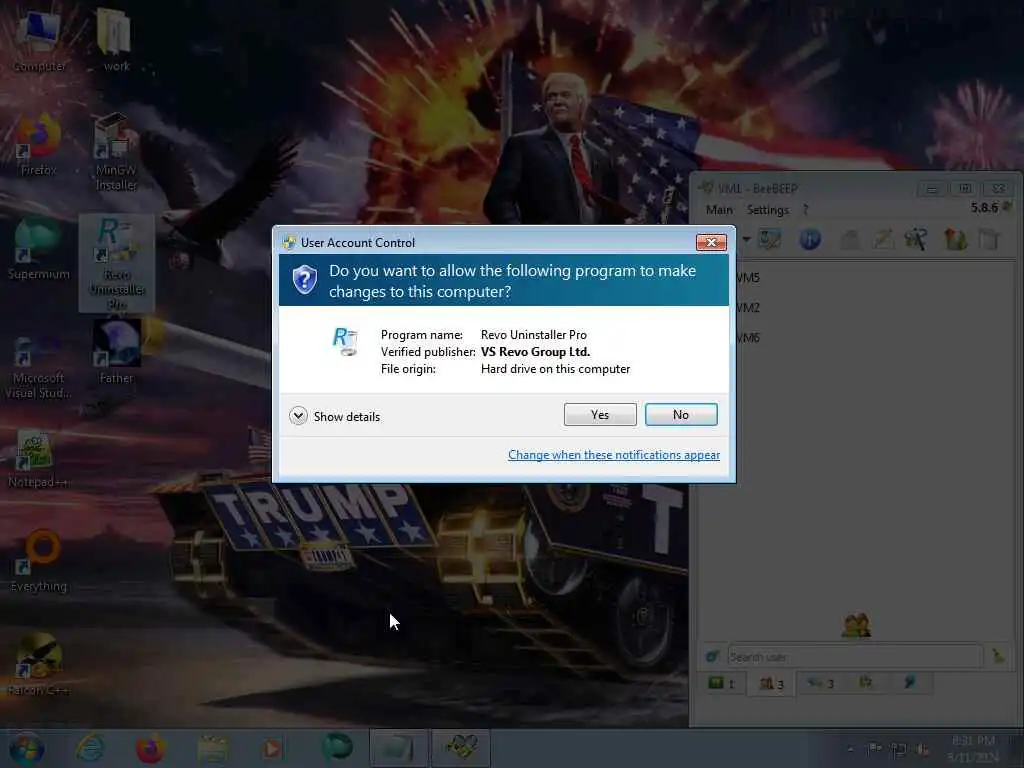
Task: Click the Revo Uninstaller Pro program icon in dialog
Action: 345,341
